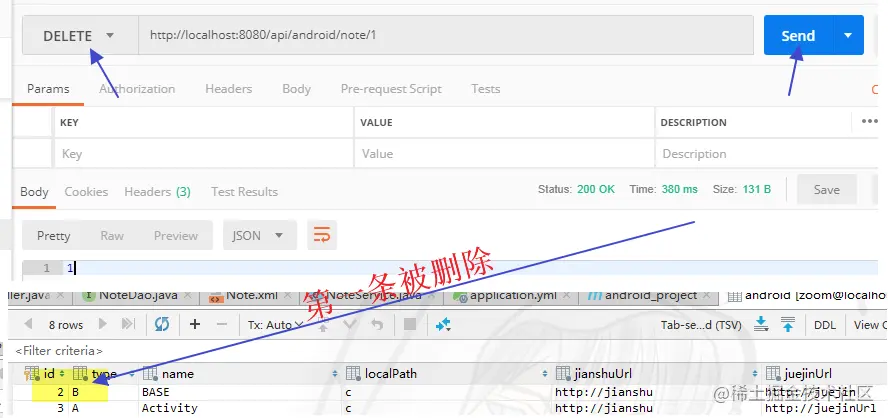Click the compare data arrows icon
Image resolution: width=888 pixels, height=418 pixels.
pyautogui.click(x=443, y=324)
